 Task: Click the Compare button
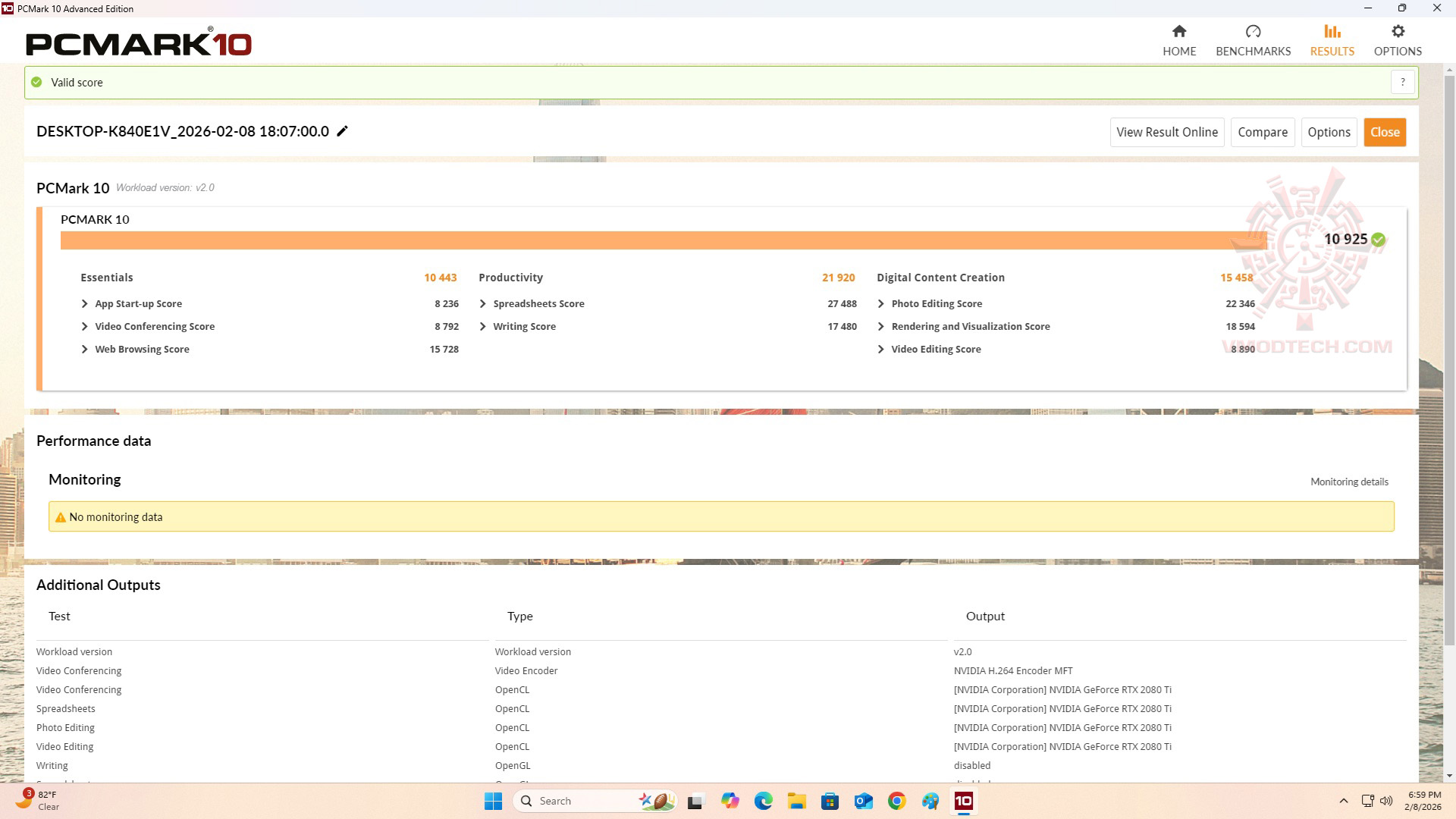click(x=1262, y=132)
